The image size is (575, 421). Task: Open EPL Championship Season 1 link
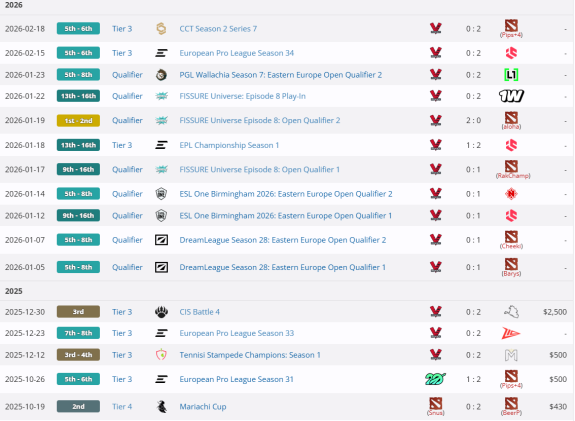click(229, 145)
